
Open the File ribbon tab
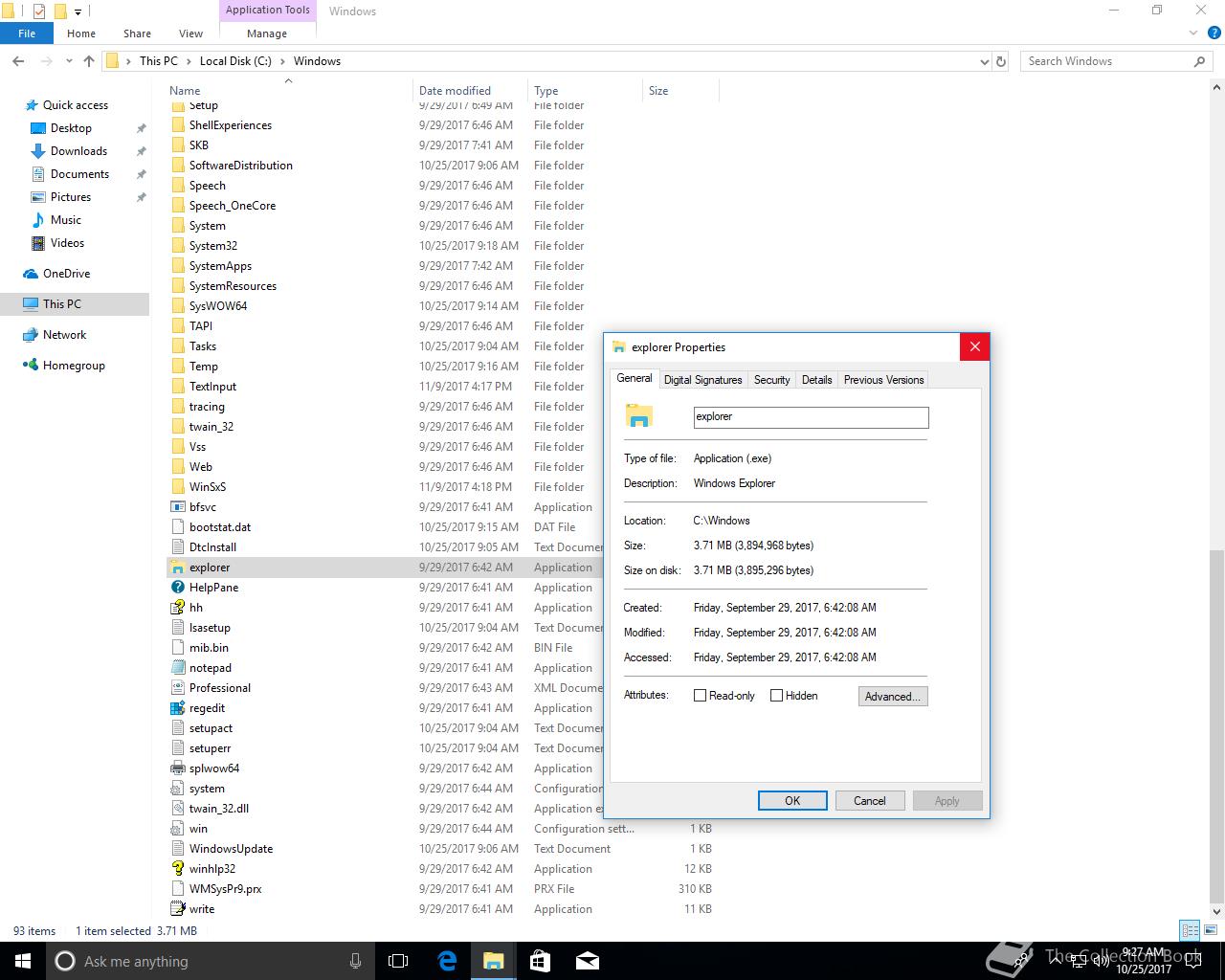point(27,33)
